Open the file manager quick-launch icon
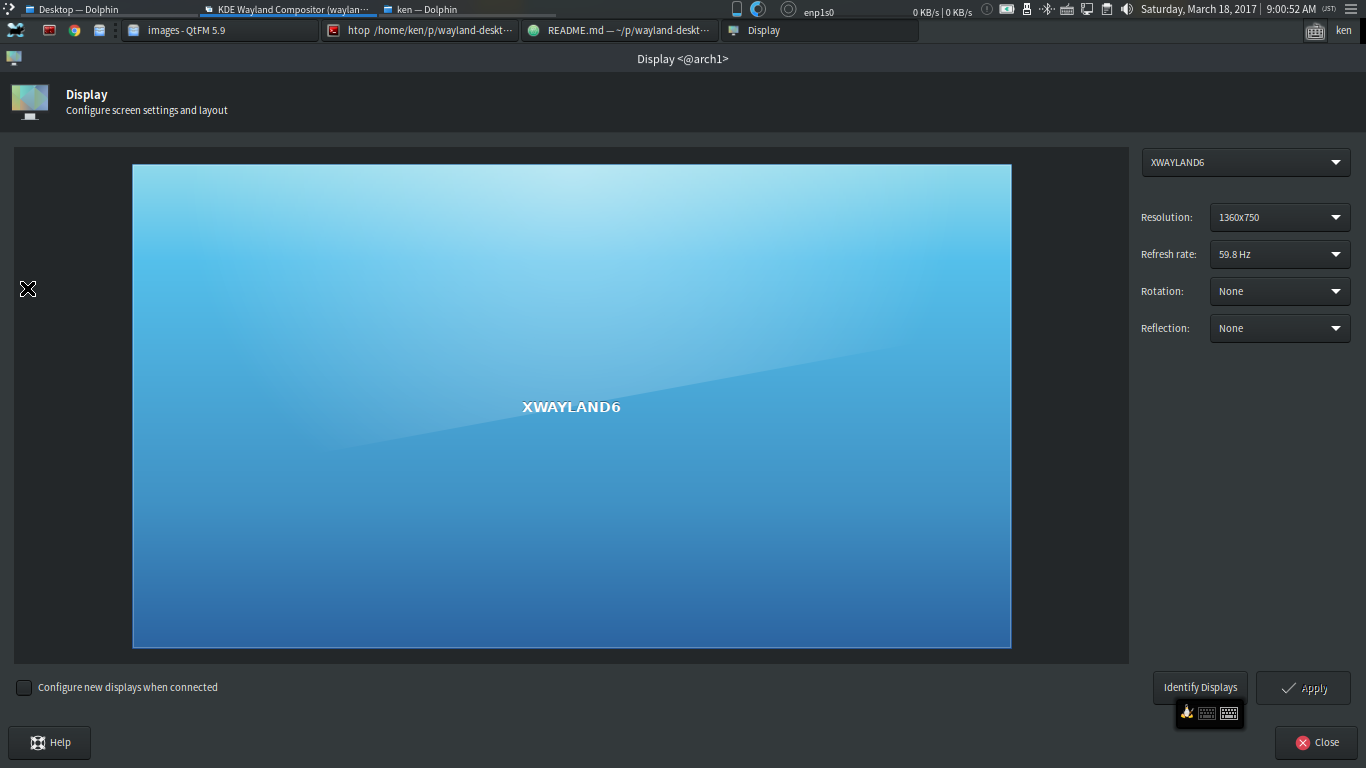Screen dimensions: 1366x768 click(99, 30)
